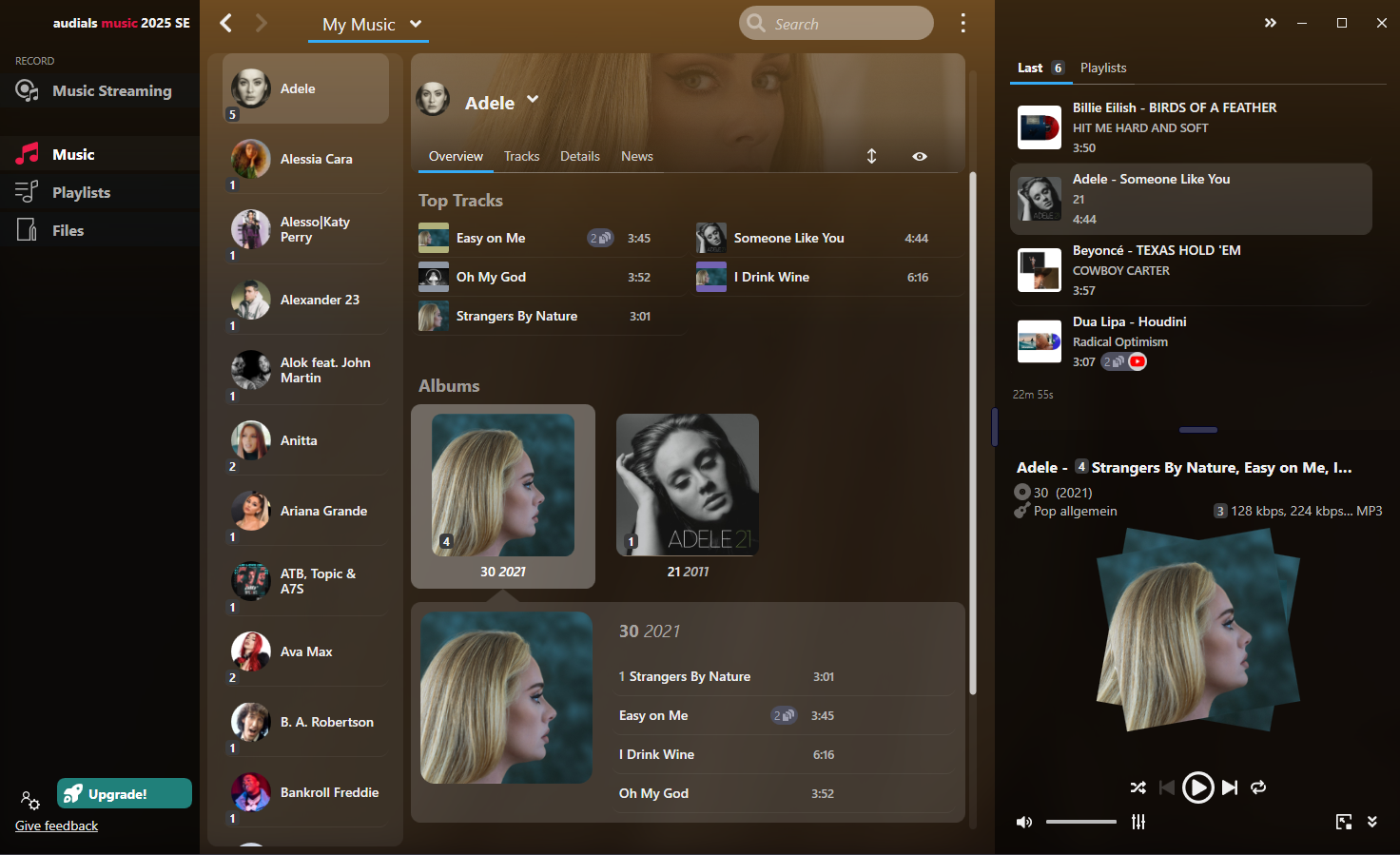Switch to the Tracks tab
The image size is (1400, 855).
point(521,156)
